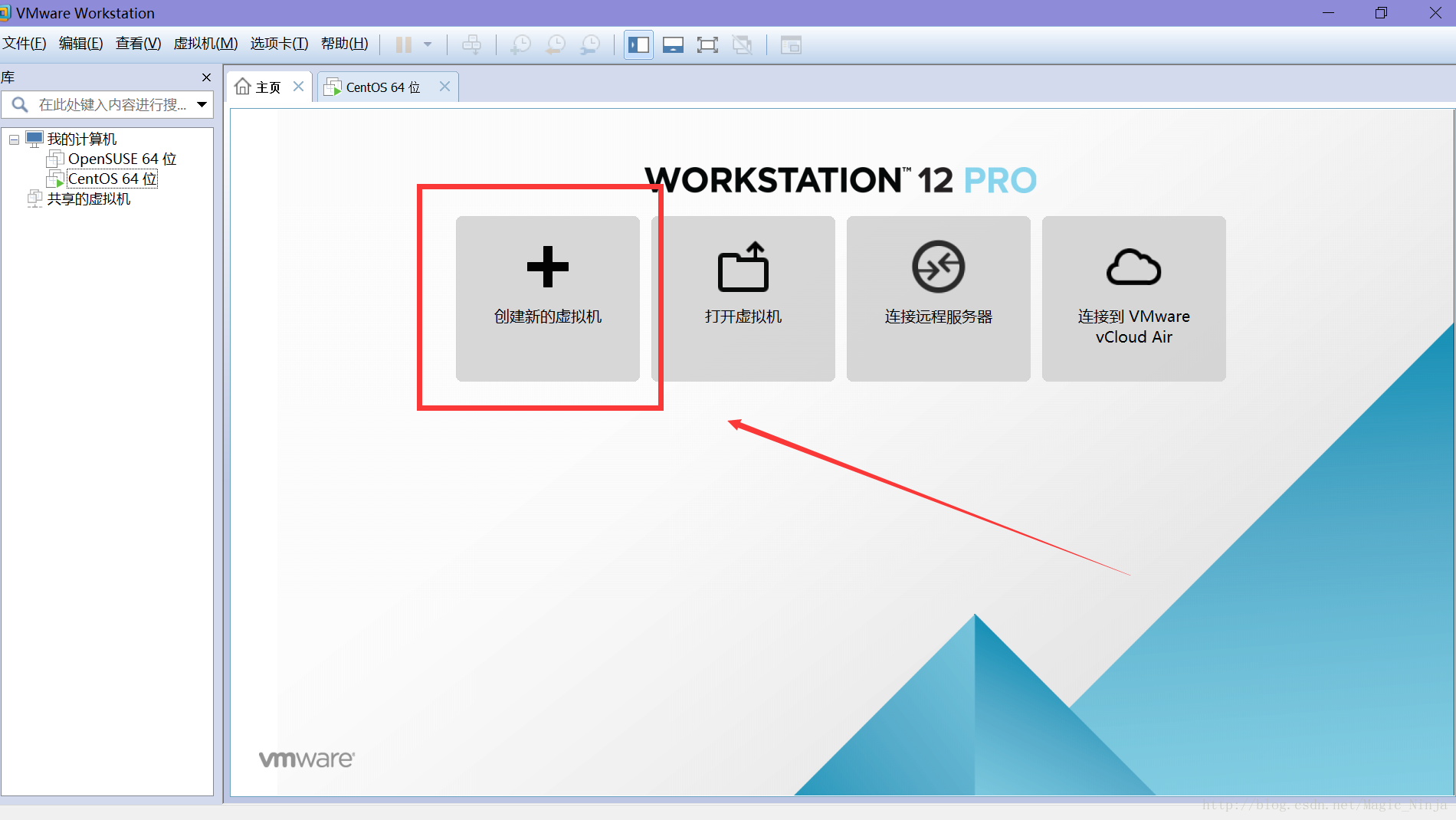Select 共享的虚拟机 in the library tree
The height and width of the screenshot is (820, 1456).
point(89,198)
